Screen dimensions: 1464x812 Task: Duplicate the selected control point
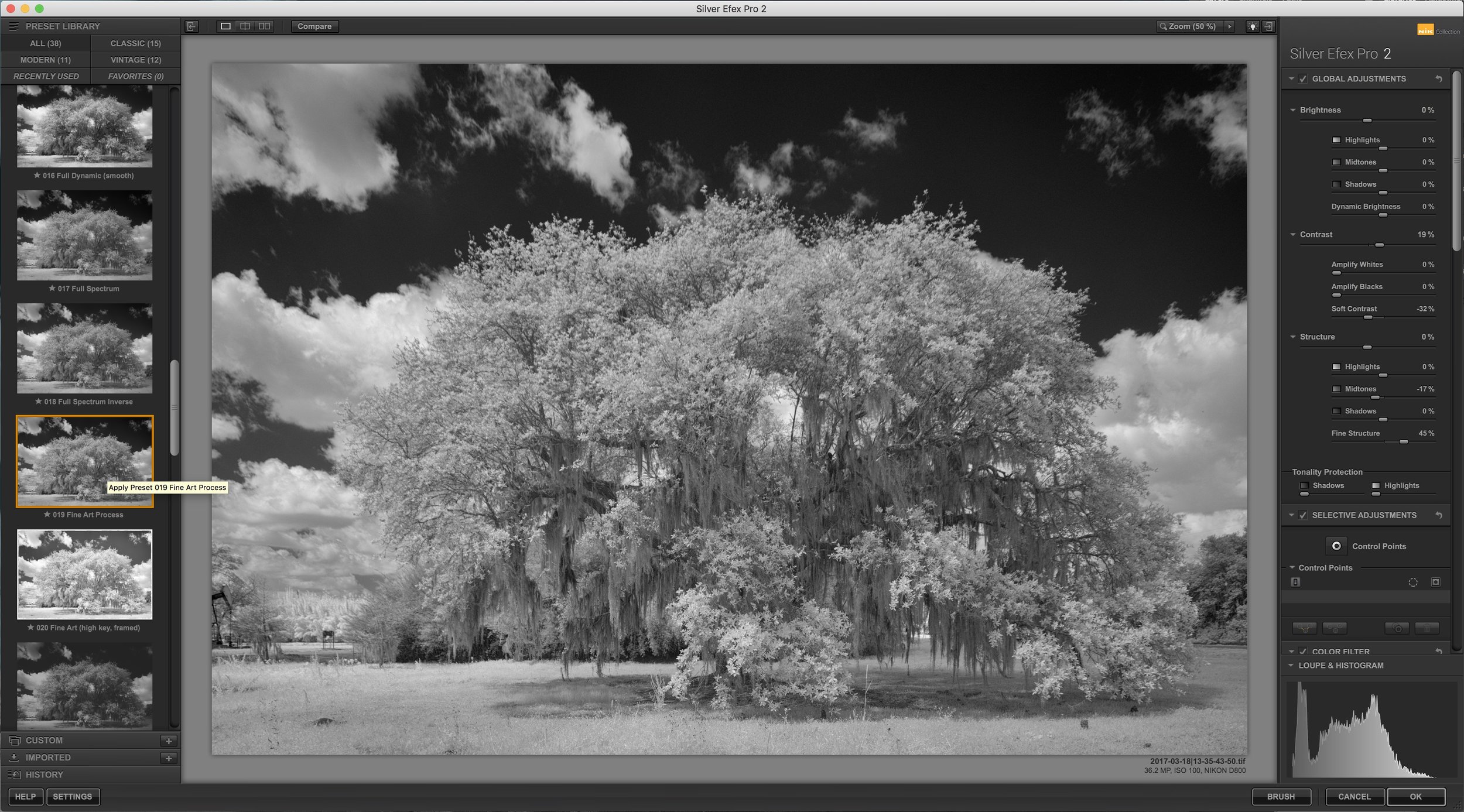tap(1397, 628)
